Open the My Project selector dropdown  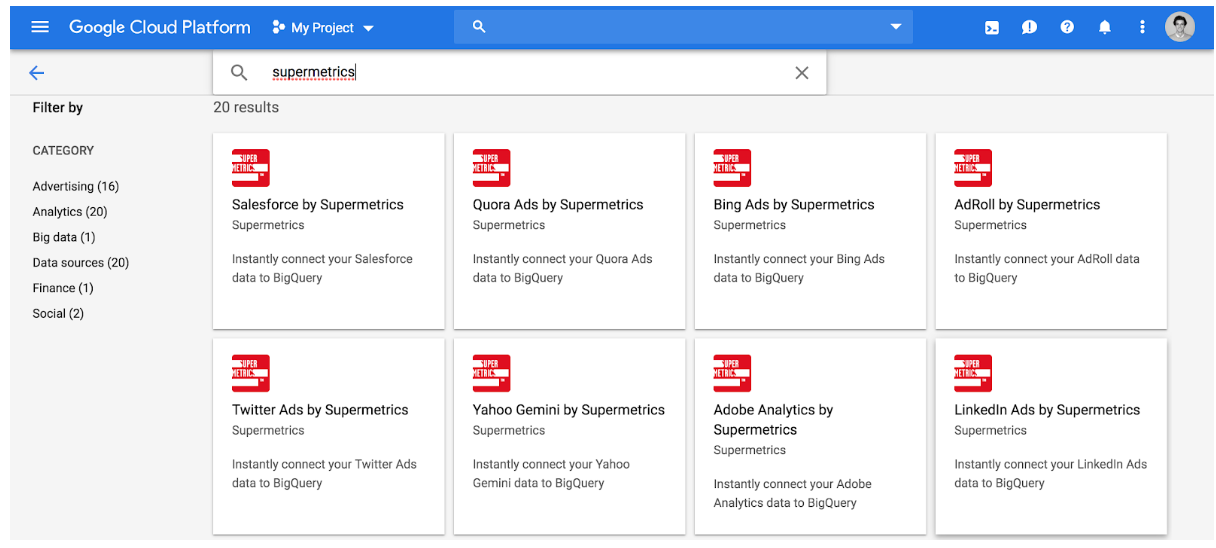click(323, 28)
